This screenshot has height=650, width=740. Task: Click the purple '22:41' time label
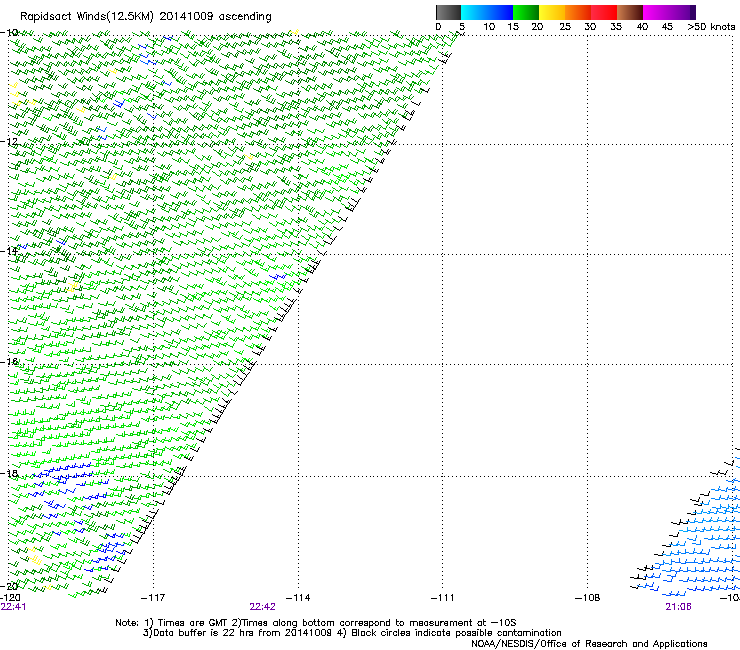pyautogui.click(x=13, y=607)
